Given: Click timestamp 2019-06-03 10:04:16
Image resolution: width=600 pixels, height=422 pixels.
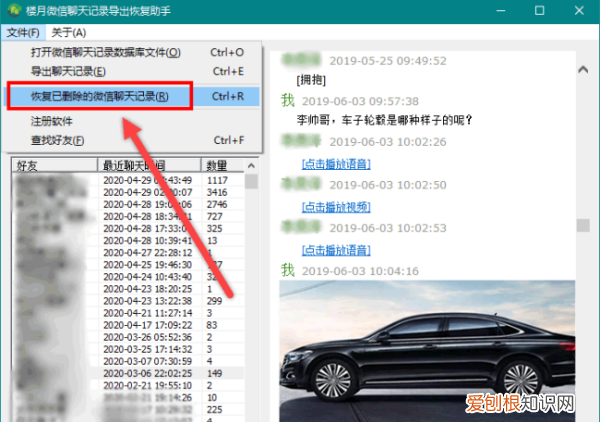Looking at the screenshot, I should pyautogui.click(x=360, y=271).
